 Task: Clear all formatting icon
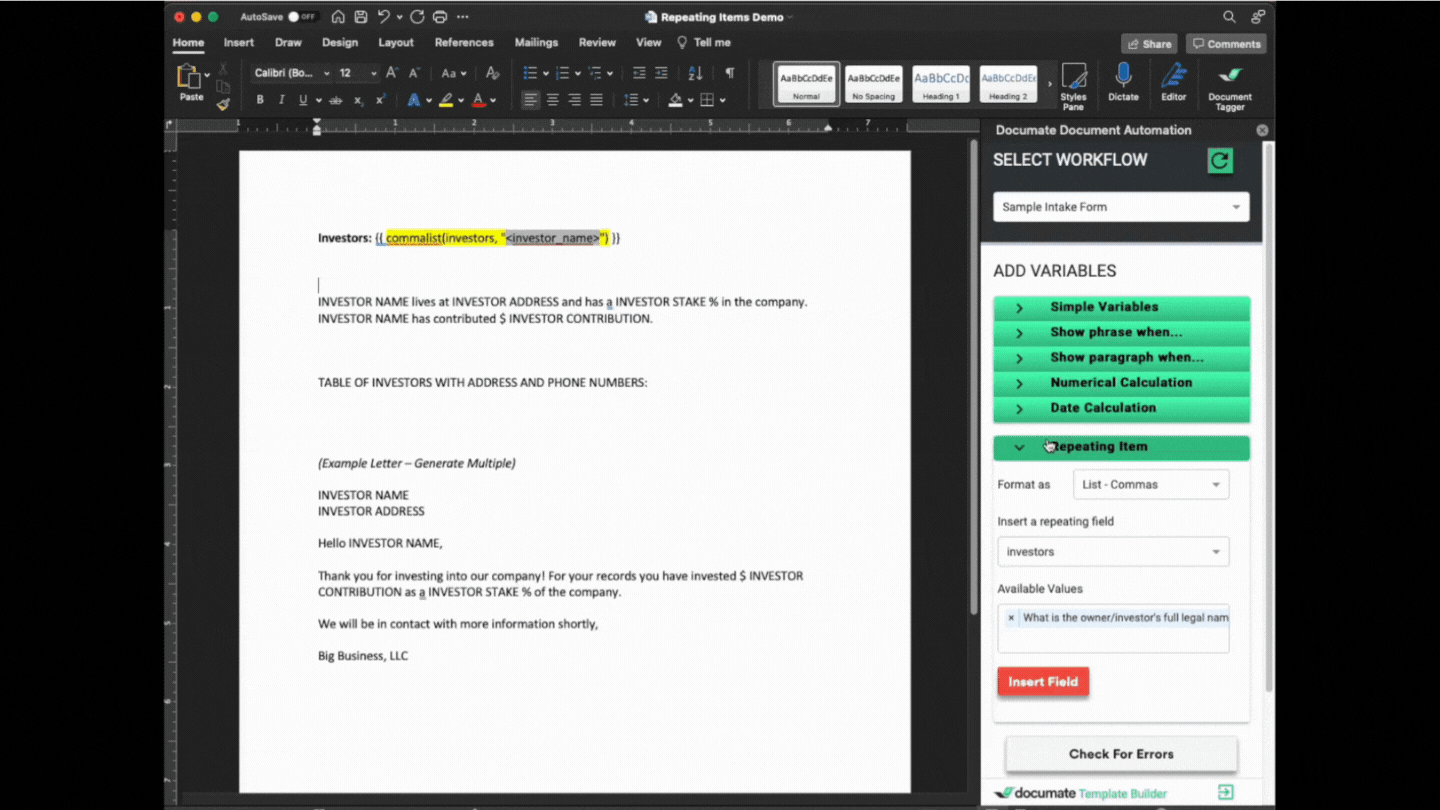point(492,73)
